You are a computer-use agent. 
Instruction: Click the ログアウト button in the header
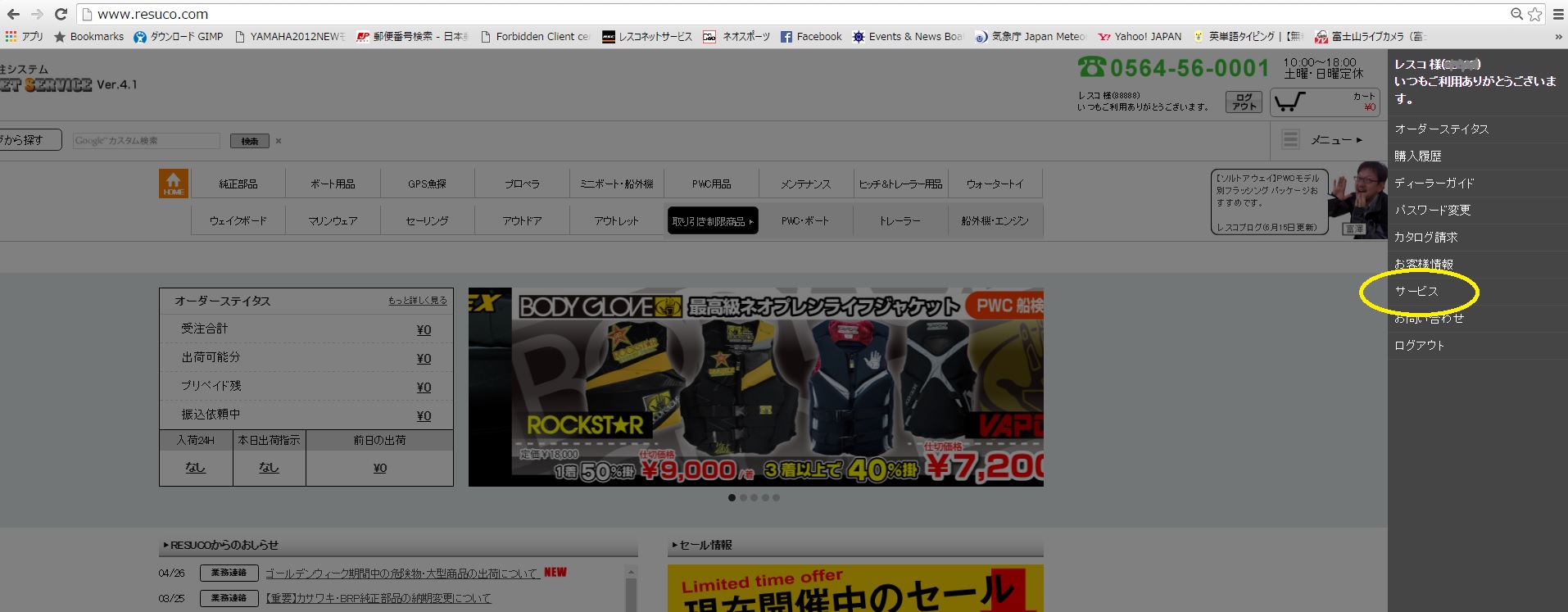click(1244, 102)
